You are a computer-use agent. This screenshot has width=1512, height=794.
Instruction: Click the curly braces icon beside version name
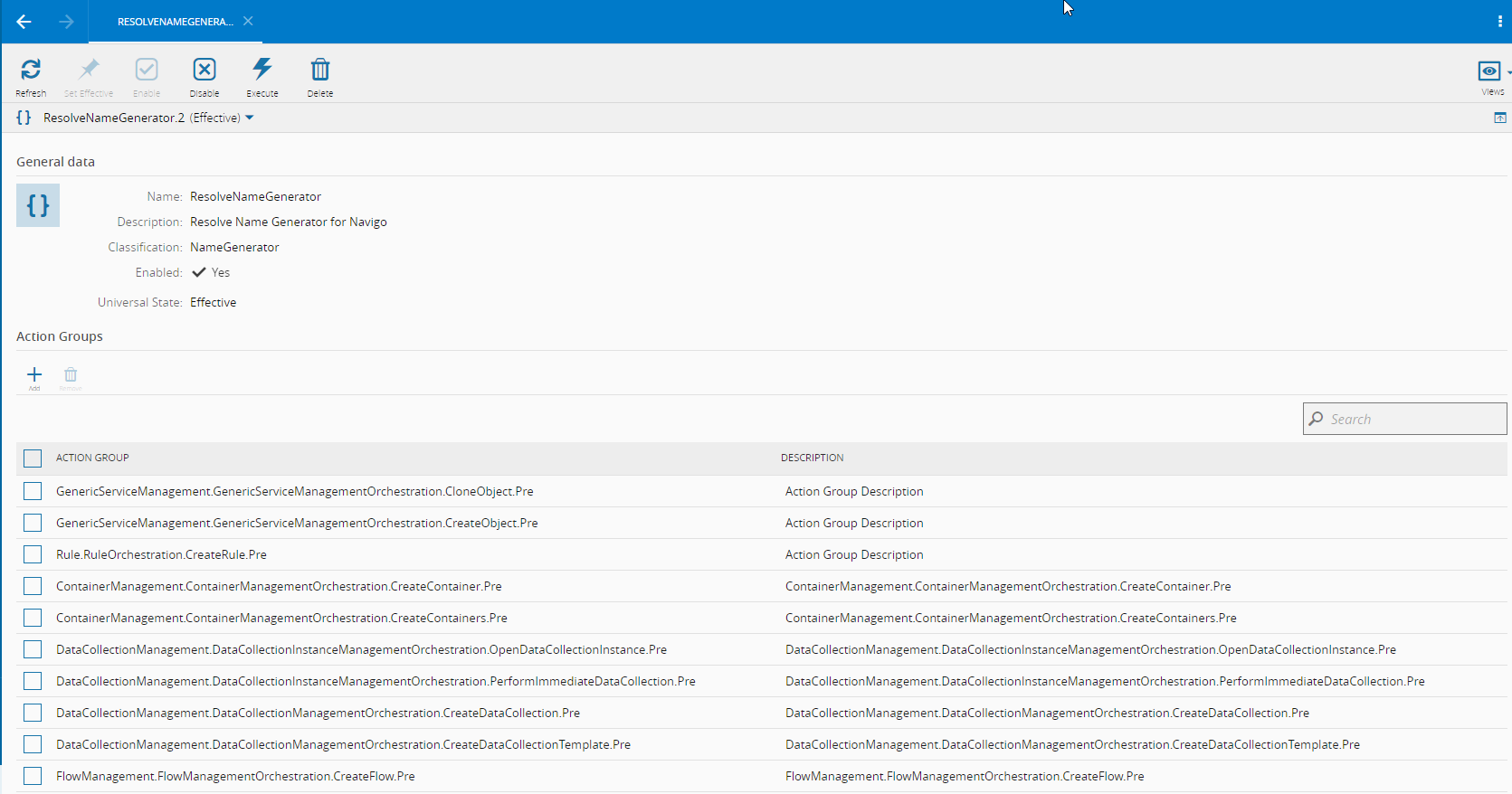click(24, 118)
